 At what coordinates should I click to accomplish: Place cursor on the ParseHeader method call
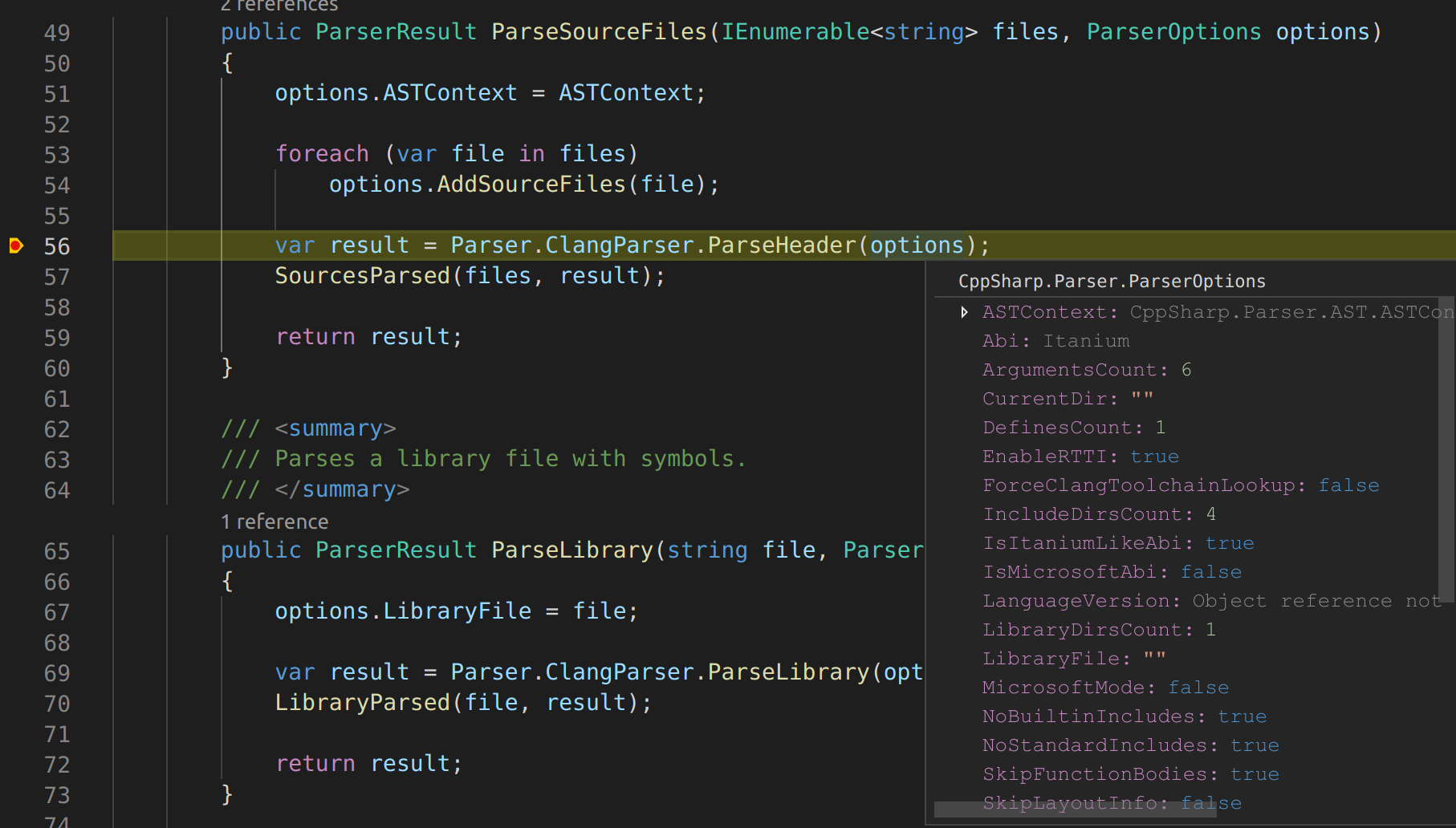tap(783, 245)
